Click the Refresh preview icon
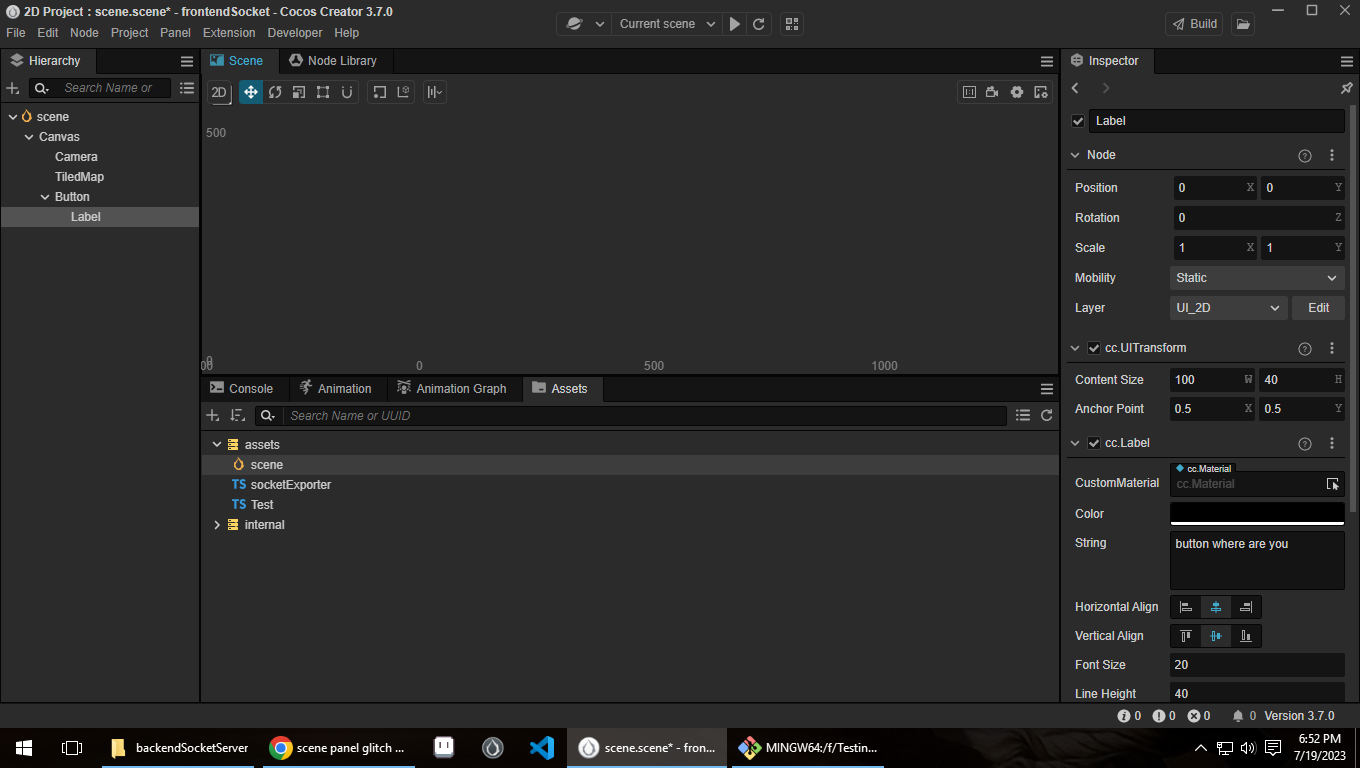1360x768 pixels. (x=759, y=24)
